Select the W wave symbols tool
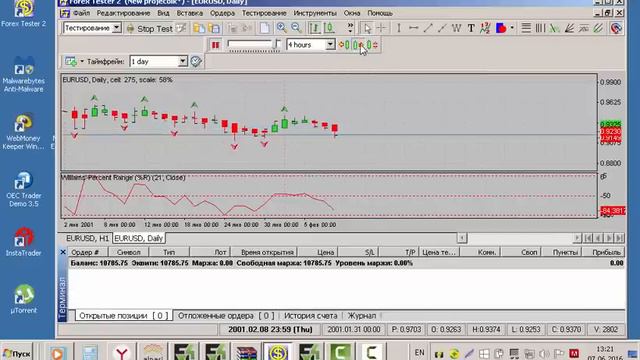This screenshot has width=640, height=360. click(456, 28)
